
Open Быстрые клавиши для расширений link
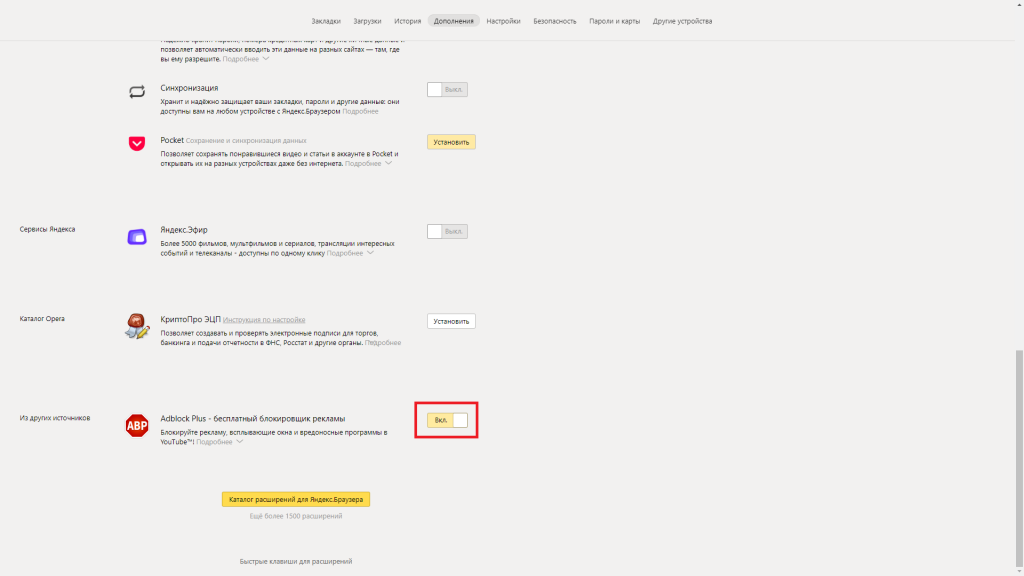(296, 561)
